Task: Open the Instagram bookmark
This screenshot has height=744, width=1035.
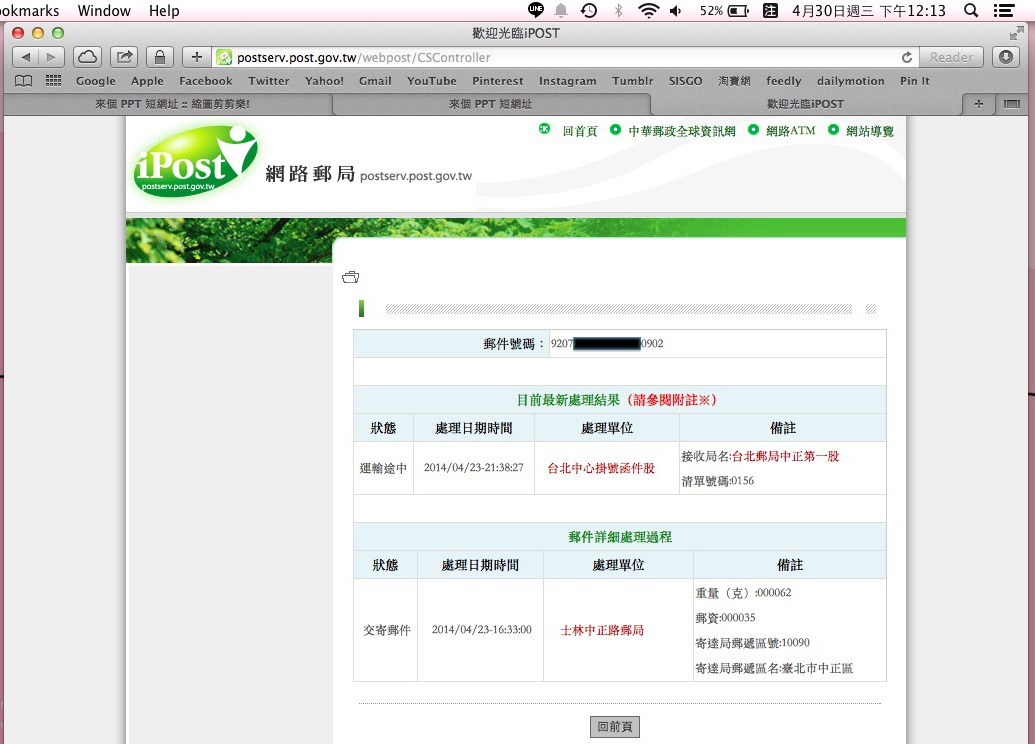Action: 568,81
